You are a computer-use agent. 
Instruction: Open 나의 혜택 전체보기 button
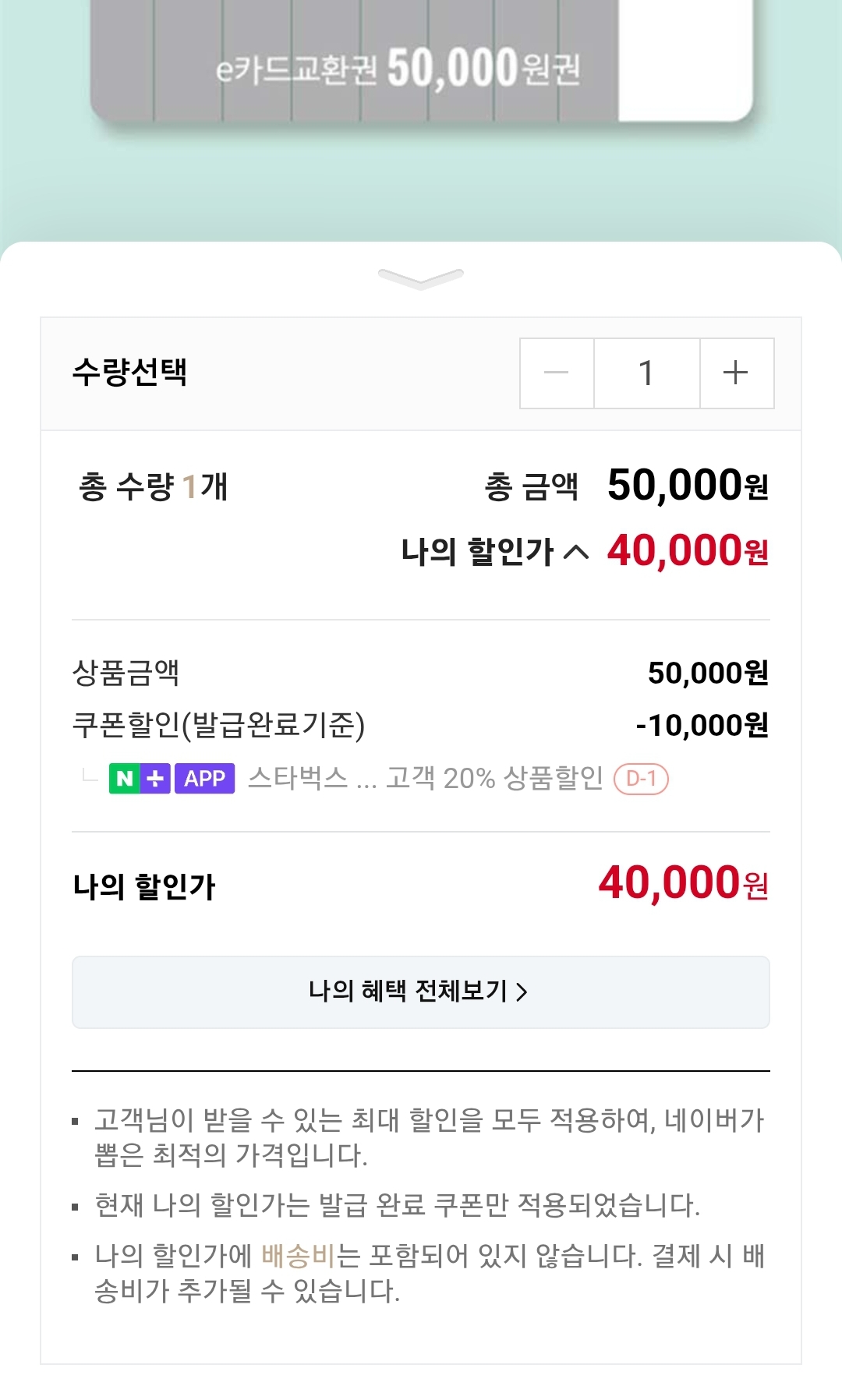coord(421,992)
